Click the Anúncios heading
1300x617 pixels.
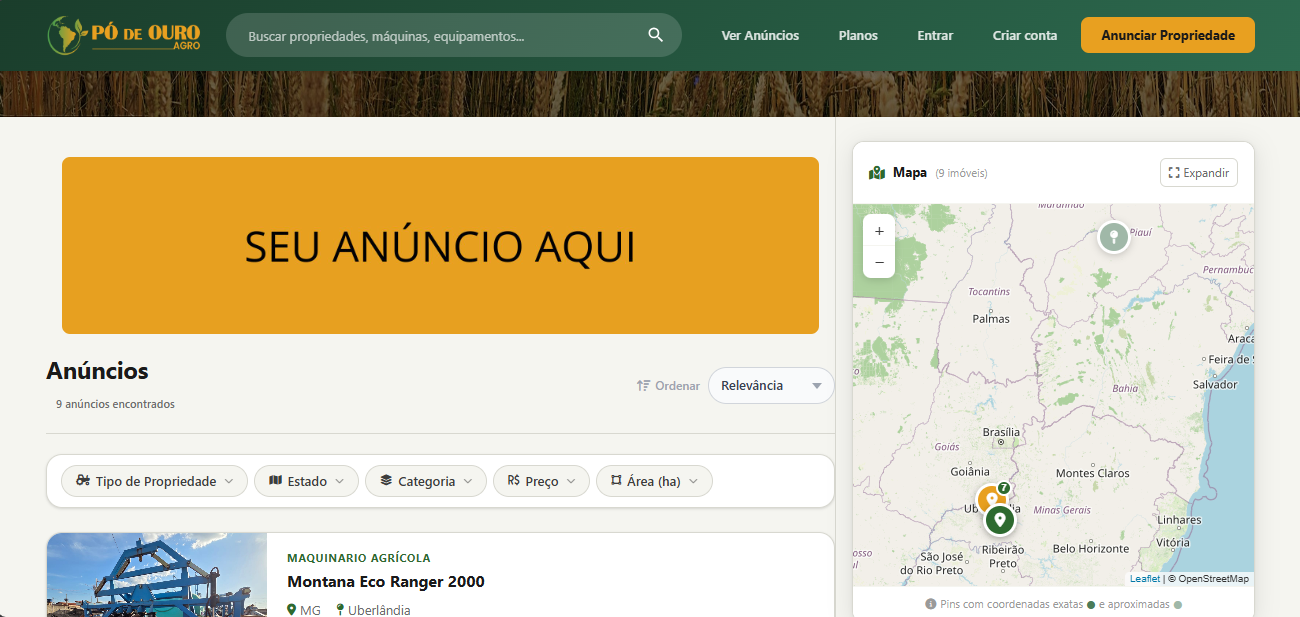pos(97,371)
